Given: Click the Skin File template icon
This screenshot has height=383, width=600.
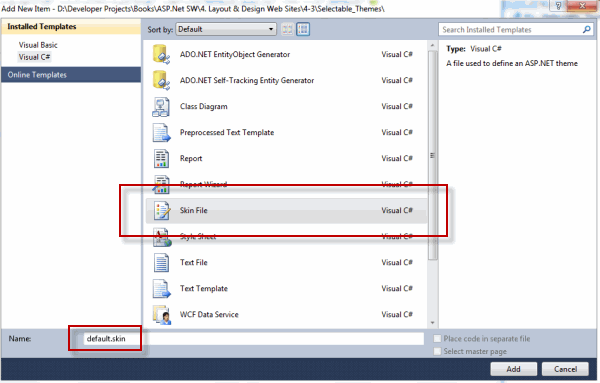Looking at the screenshot, I should click(x=161, y=210).
